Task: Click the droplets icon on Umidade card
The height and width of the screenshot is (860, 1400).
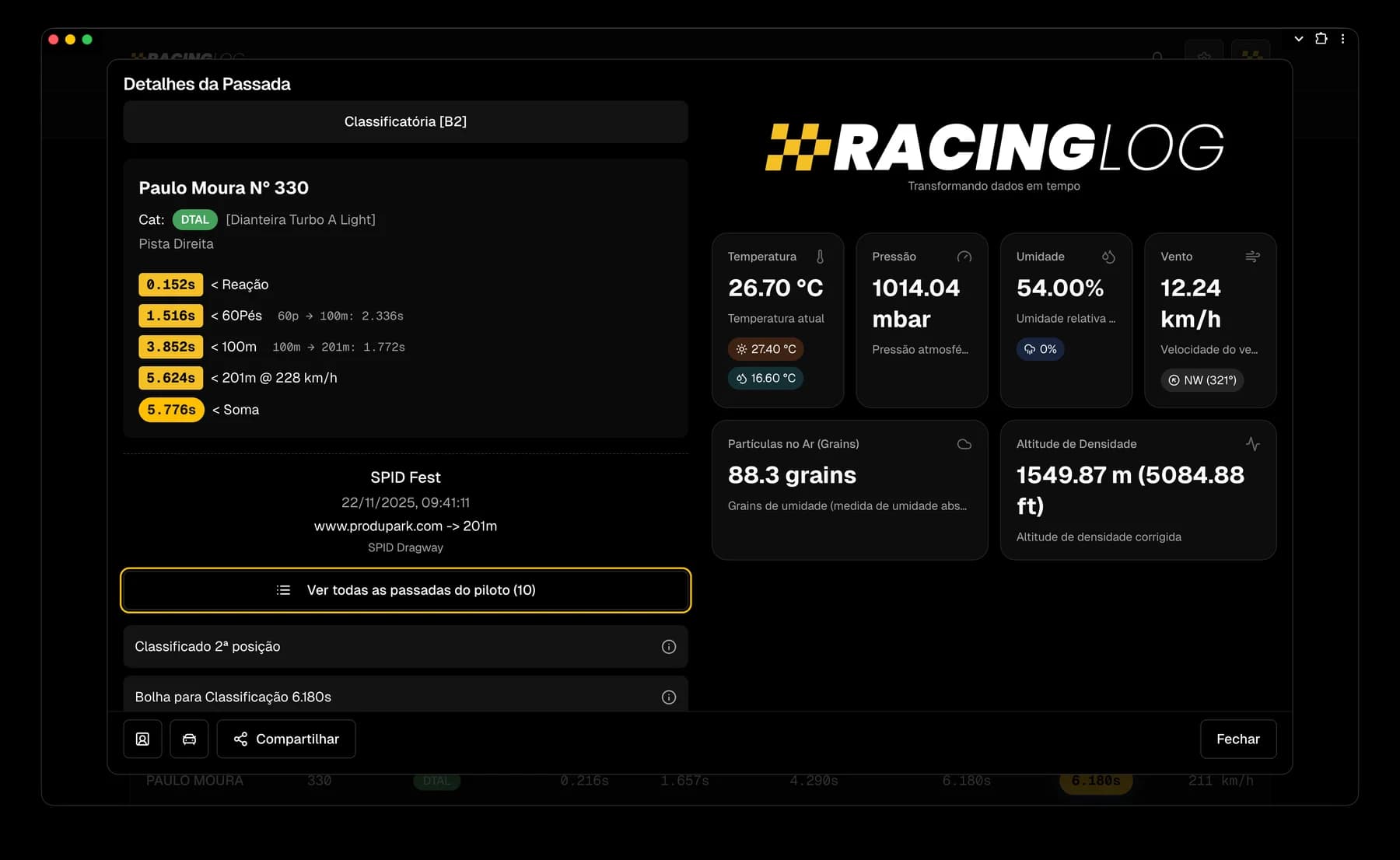Action: (1108, 257)
